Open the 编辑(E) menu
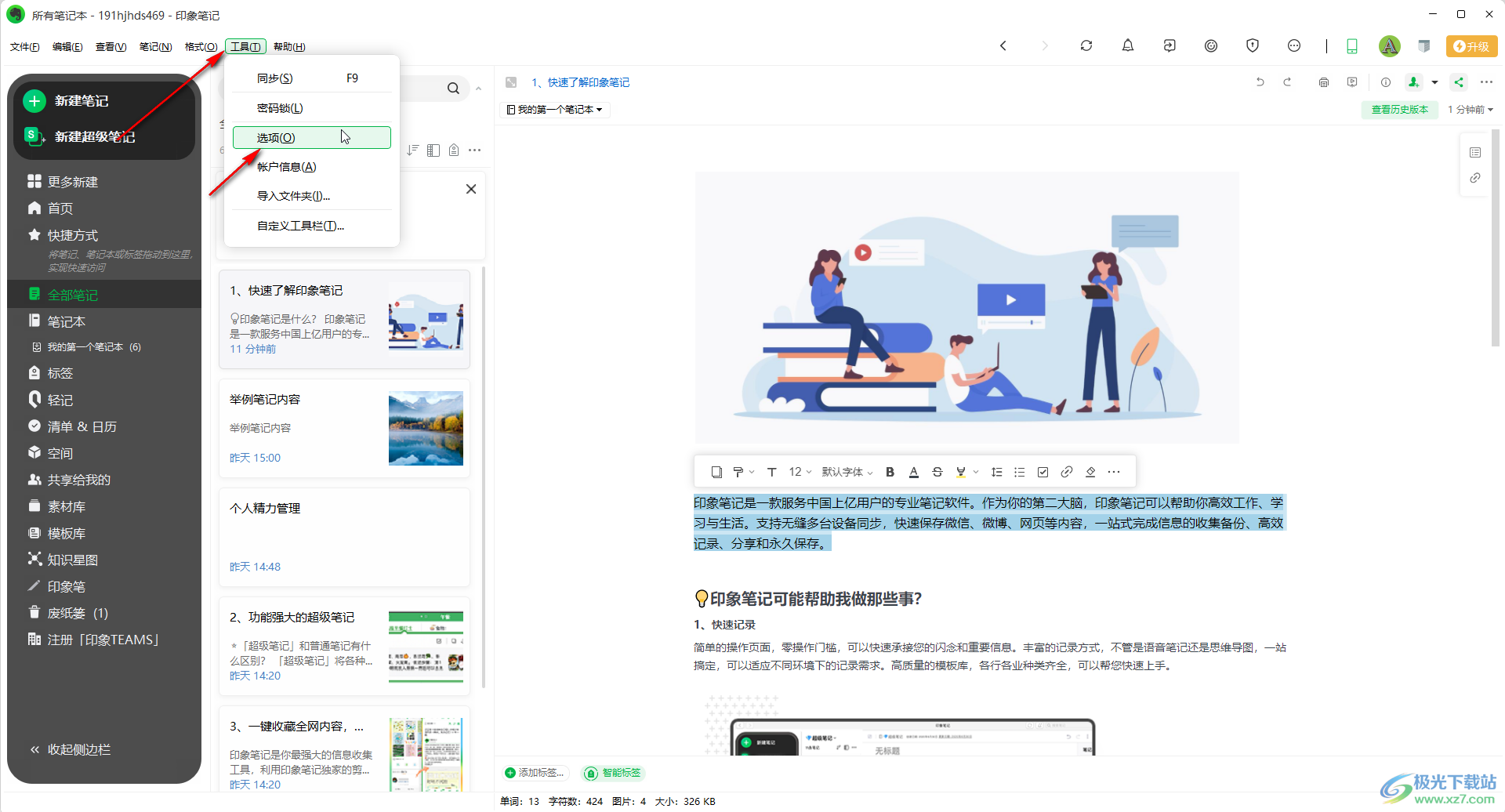 point(67,47)
